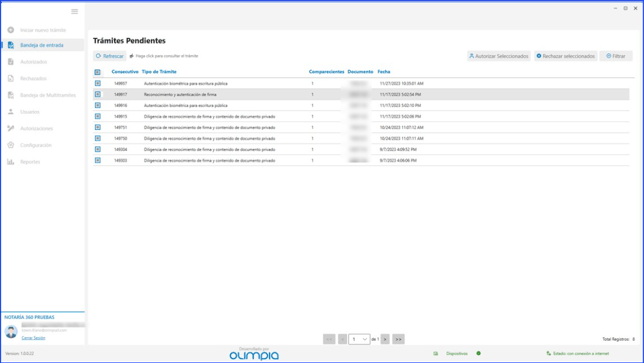This screenshot has height=363, width=644.
Task: Click the Cerrar Sesión link
Action: coord(33,338)
